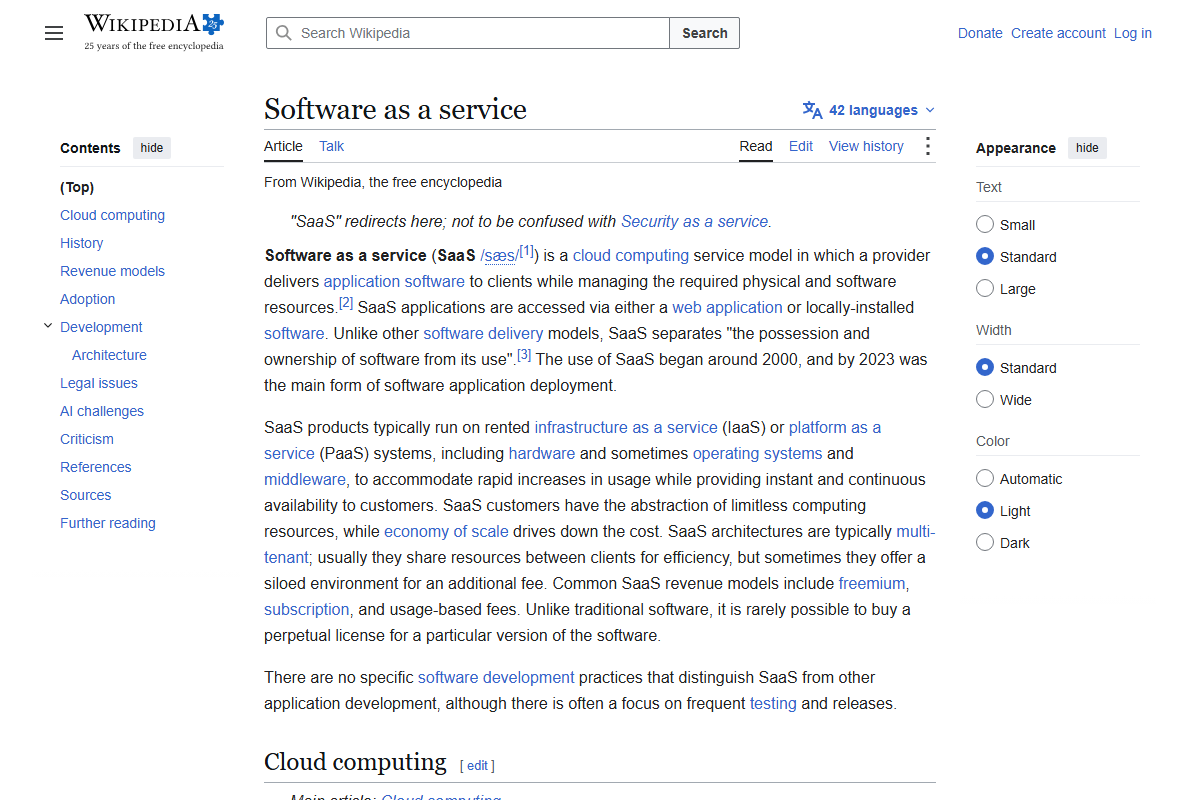Open the three-dot page tools menu
Image resolution: width=1200 pixels, height=800 pixels.
927,146
